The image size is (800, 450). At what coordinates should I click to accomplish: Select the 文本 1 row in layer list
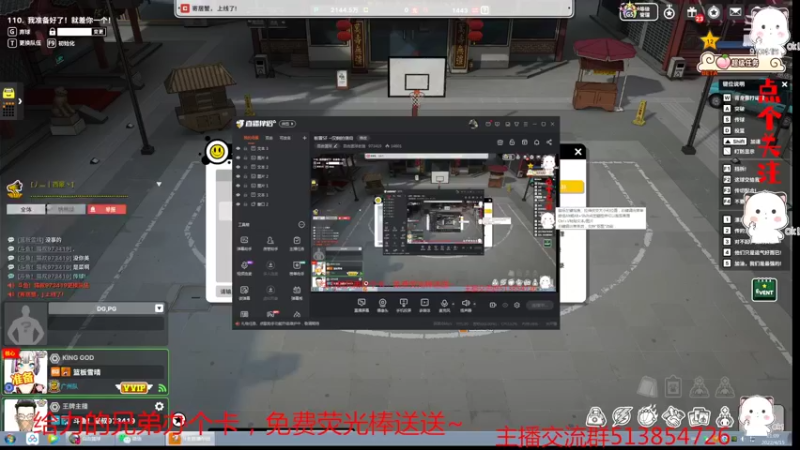[271, 194]
